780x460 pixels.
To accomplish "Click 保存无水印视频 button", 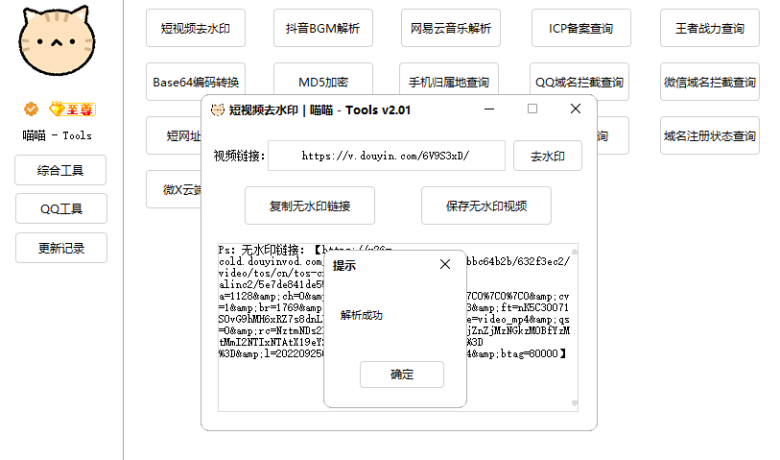I will click(x=487, y=205).
